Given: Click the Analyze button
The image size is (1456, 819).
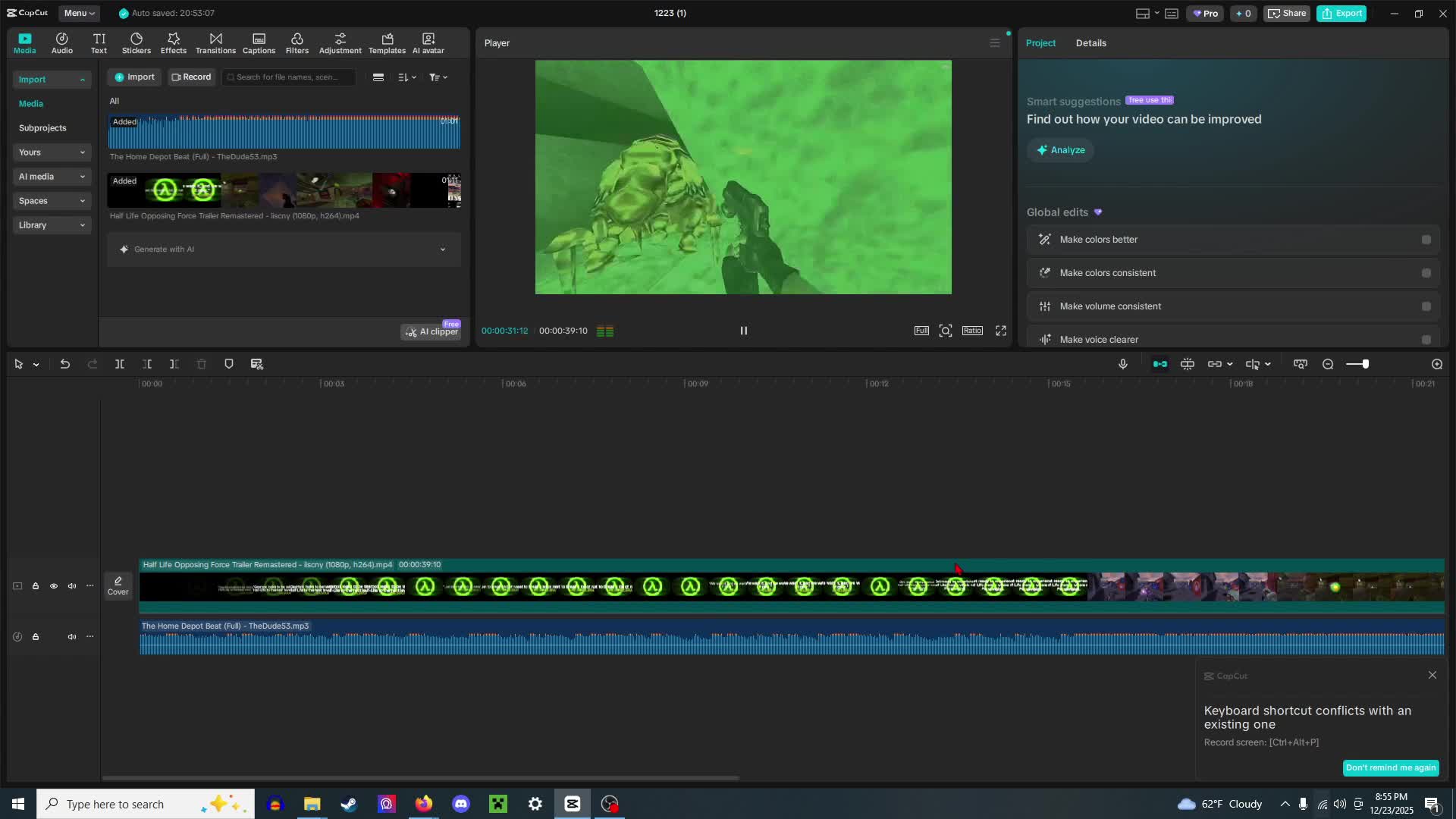Looking at the screenshot, I should click(x=1060, y=150).
